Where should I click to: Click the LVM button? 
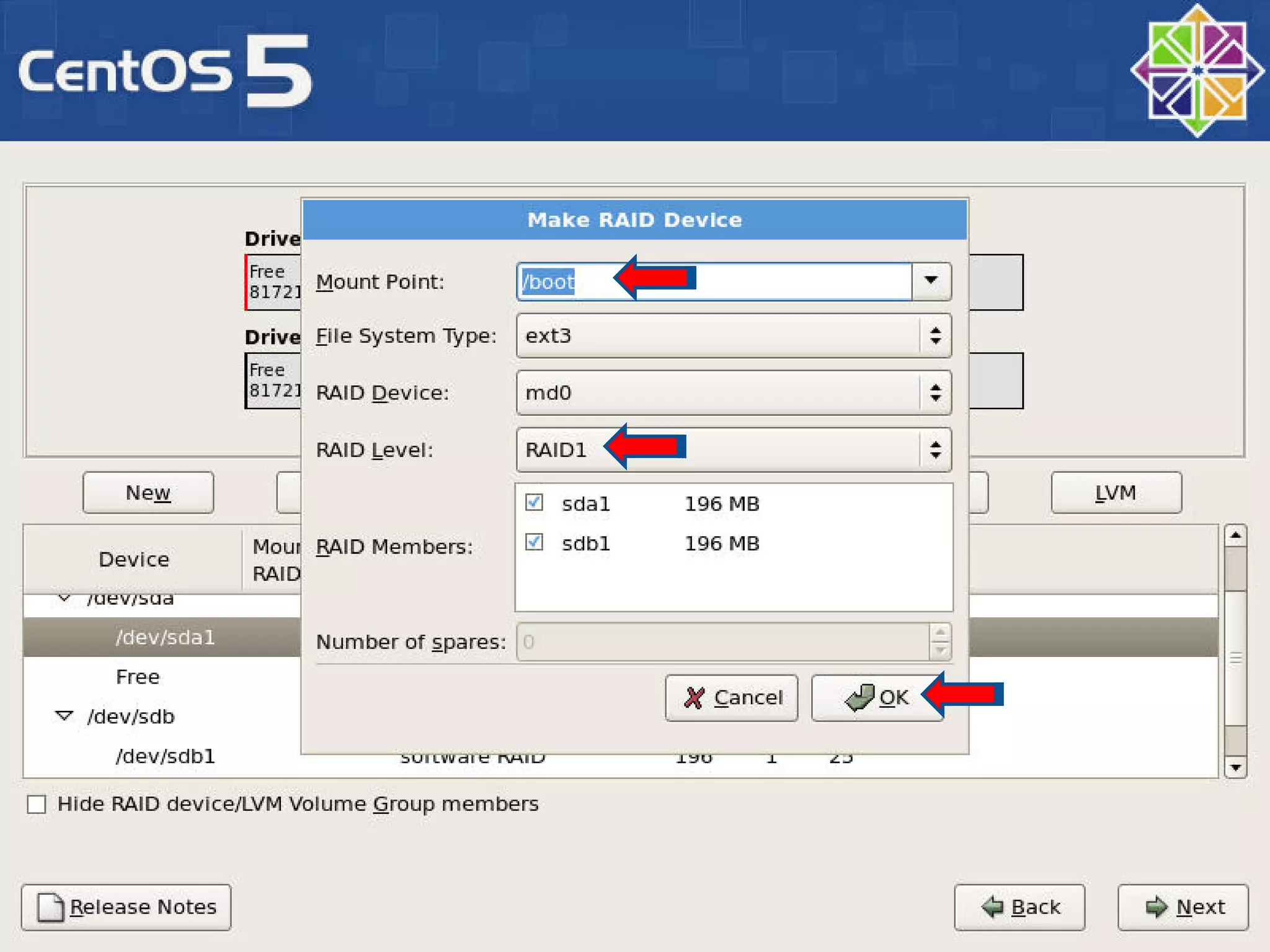(1116, 493)
